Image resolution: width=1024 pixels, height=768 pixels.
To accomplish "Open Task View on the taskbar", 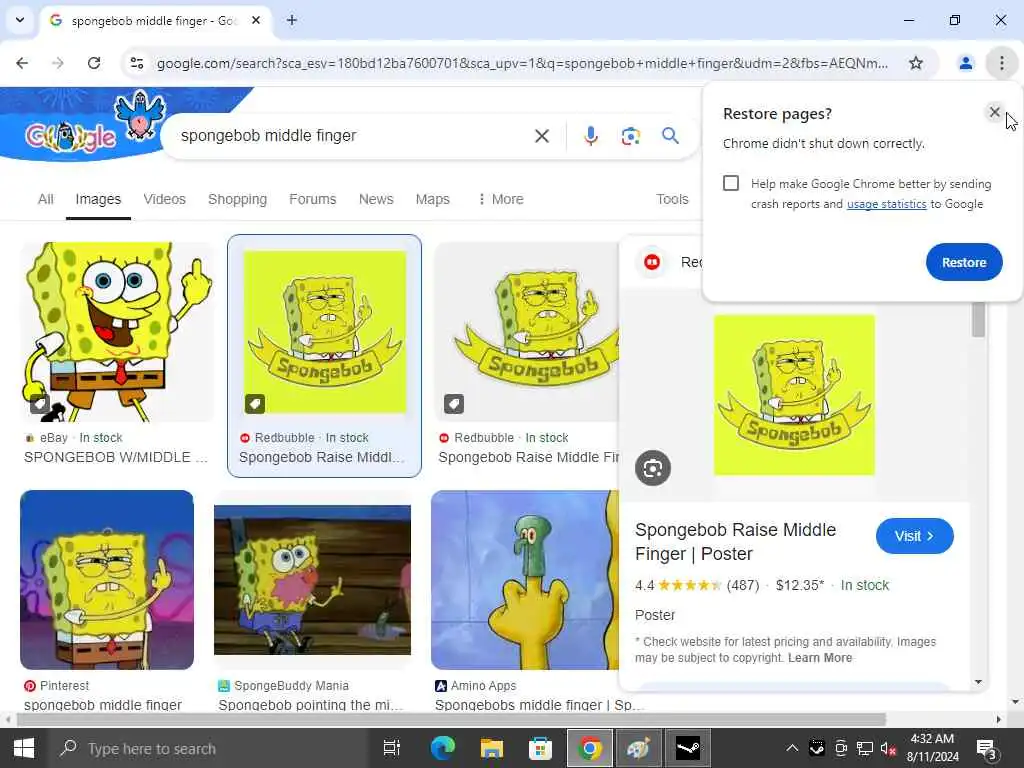I will click(x=391, y=748).
